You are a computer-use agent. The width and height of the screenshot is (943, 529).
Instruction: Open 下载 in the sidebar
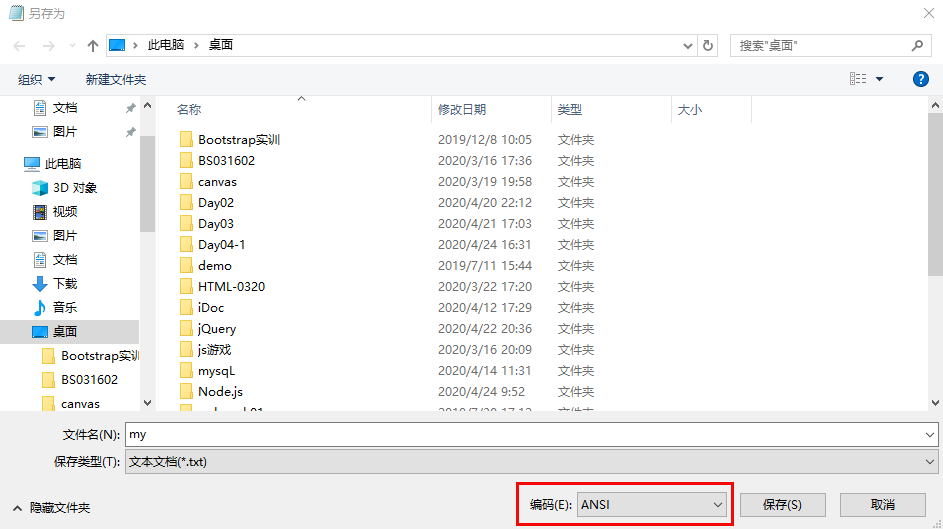pos(64,284)
